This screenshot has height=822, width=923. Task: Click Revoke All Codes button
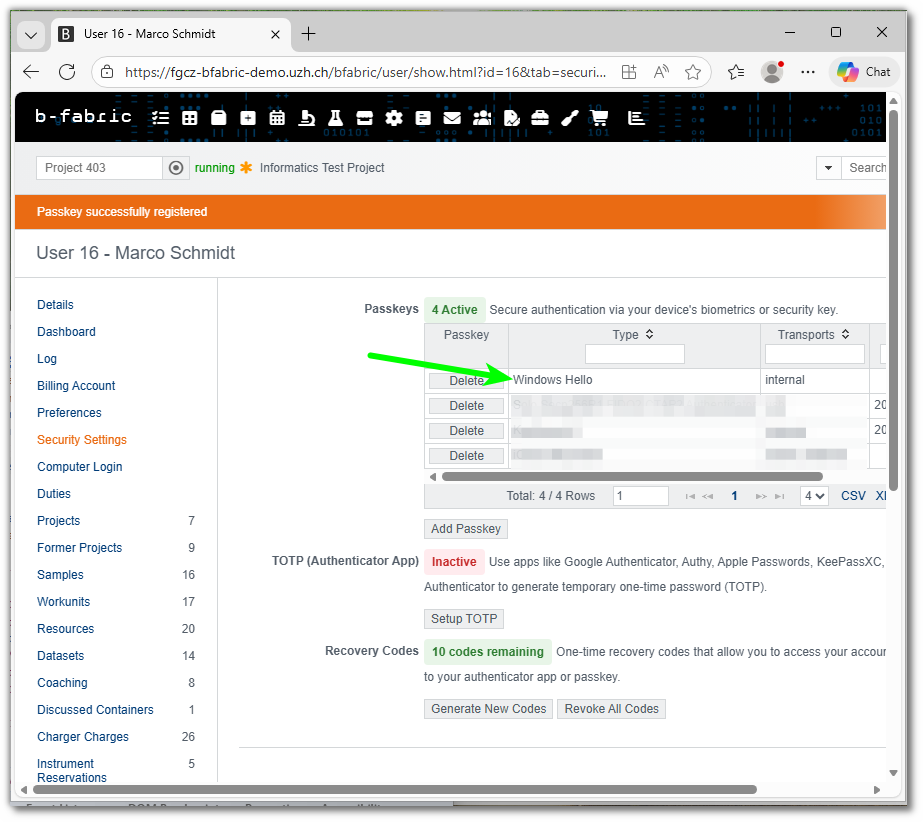pyautogui.click(x=612, y=709)
